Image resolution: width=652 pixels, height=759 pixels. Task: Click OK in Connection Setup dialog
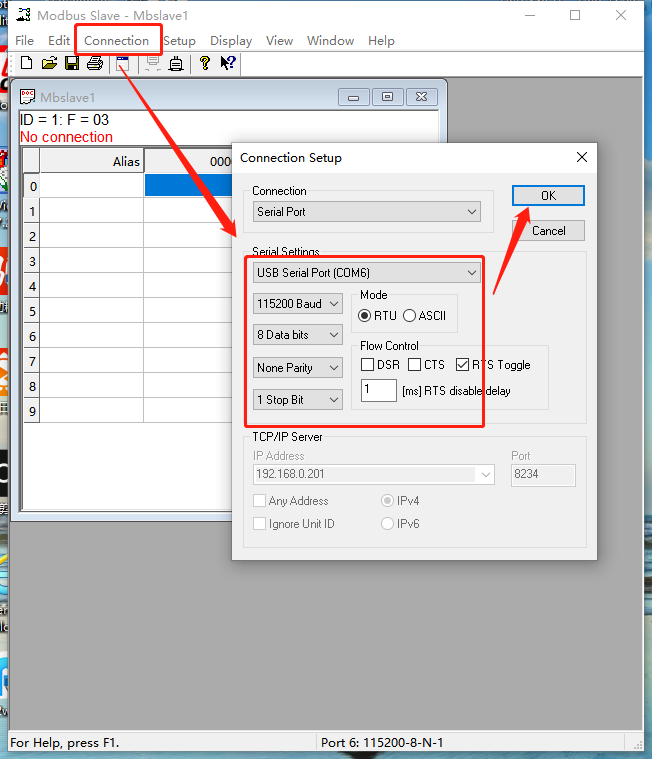(548, 196)
